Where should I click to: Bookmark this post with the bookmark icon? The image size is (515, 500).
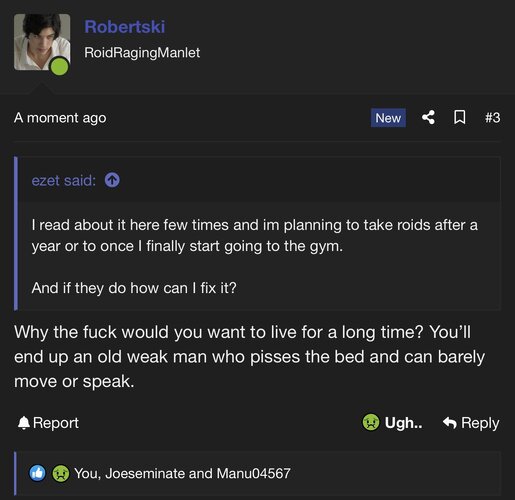(x=460, y=117)
